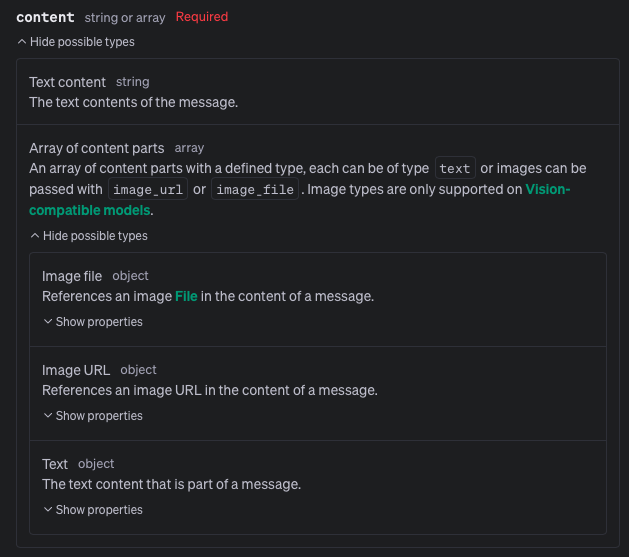Image resolution: width=629 pixels, height=557 pixels.
Task: Select the Array of content parts heading
Action: [x=97, y=148]
